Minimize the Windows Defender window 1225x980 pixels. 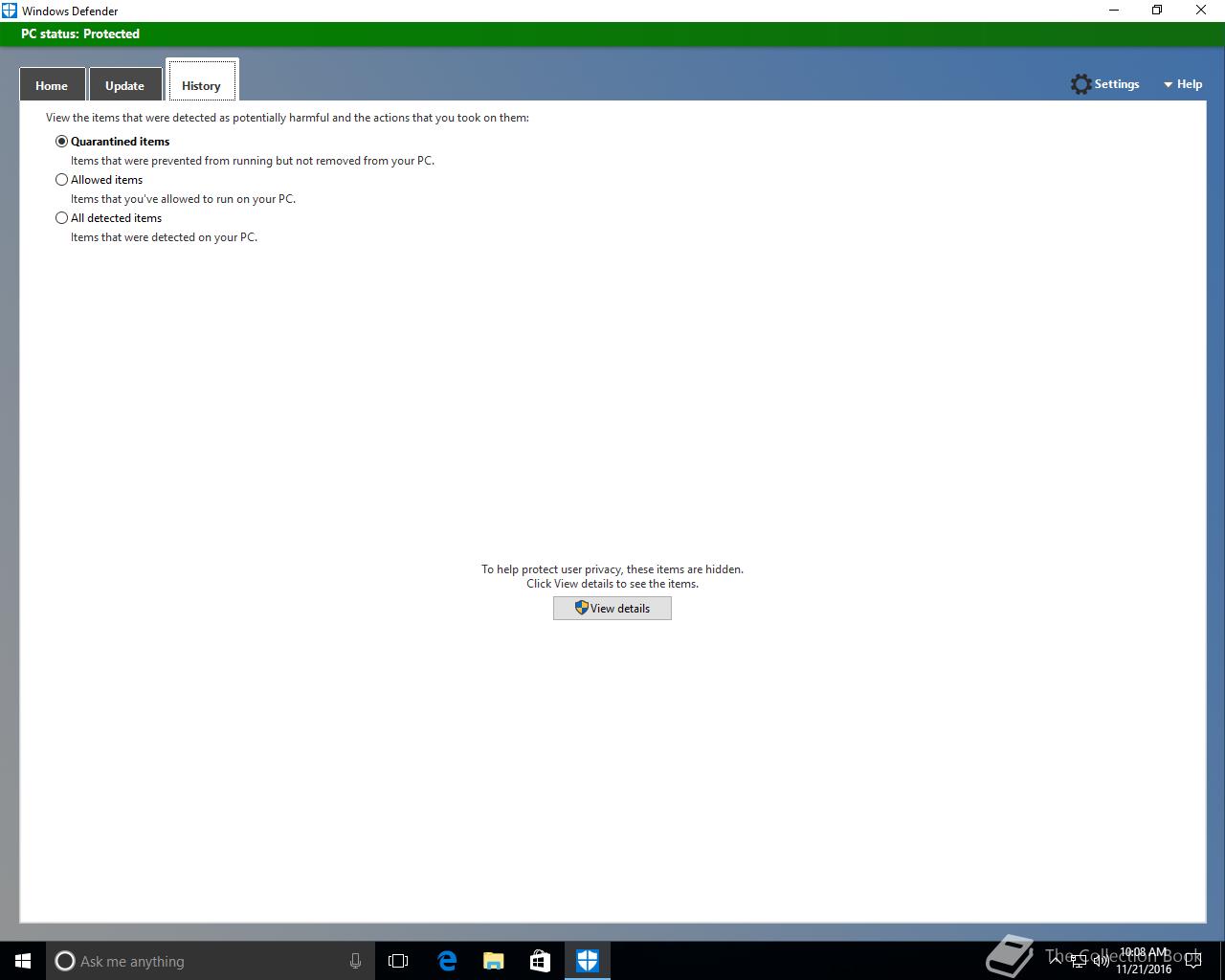click(x=1114, y=11)
